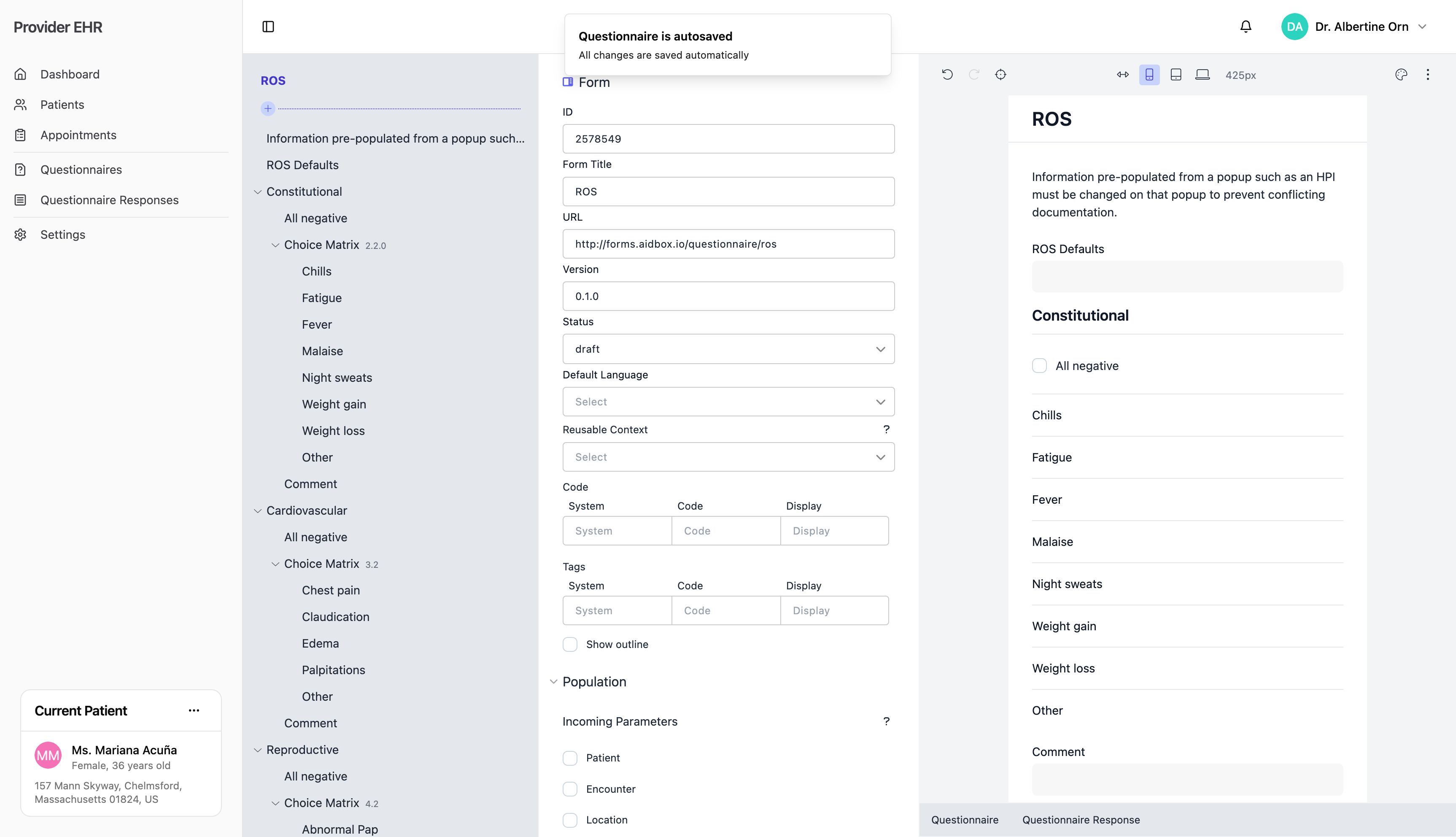Collapse the Constitutional tree group
This screenshot has width=1456, height=837.
[258, 192]
